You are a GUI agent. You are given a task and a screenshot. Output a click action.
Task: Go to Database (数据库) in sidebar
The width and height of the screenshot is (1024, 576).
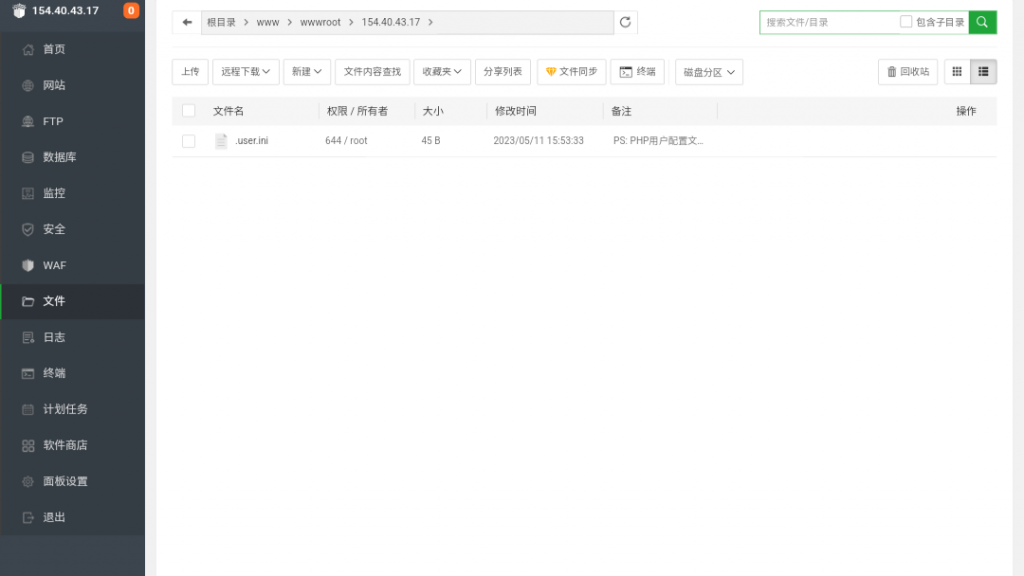(x=59, y=157)
